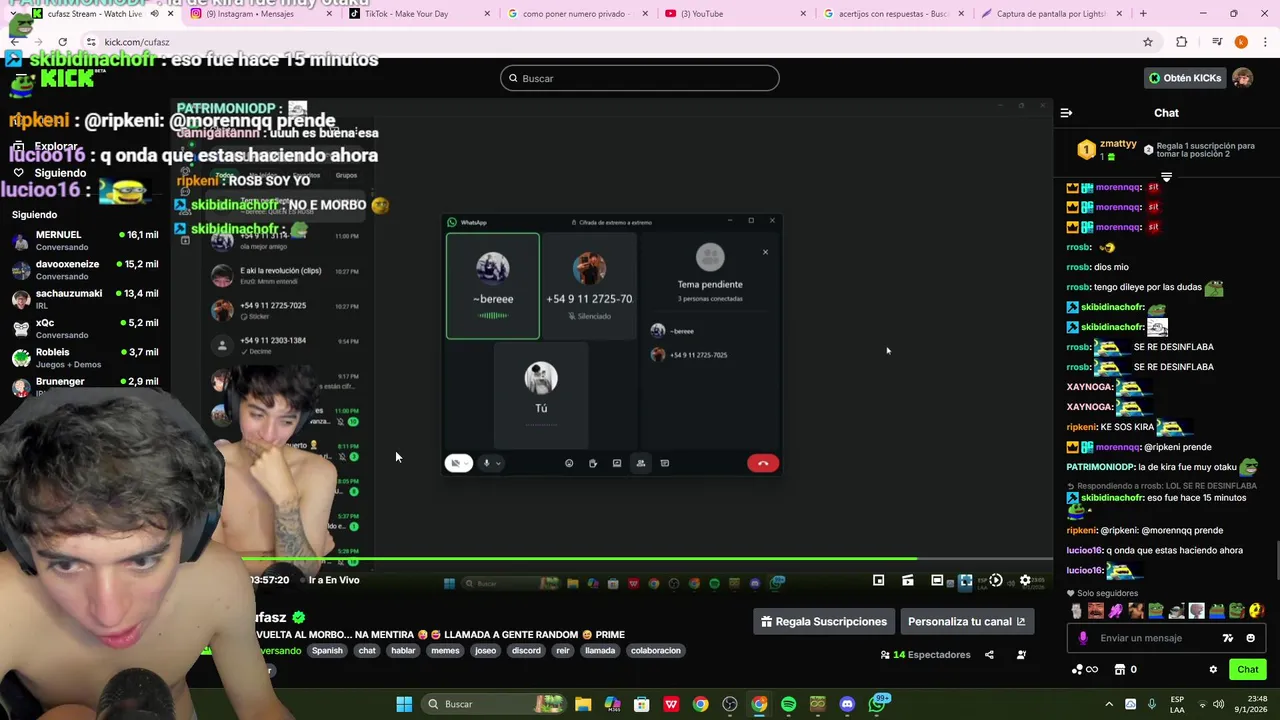Open chat icon in WhatsApp call toolbar
Viewport: 1280px width, 720px height.
665,463
